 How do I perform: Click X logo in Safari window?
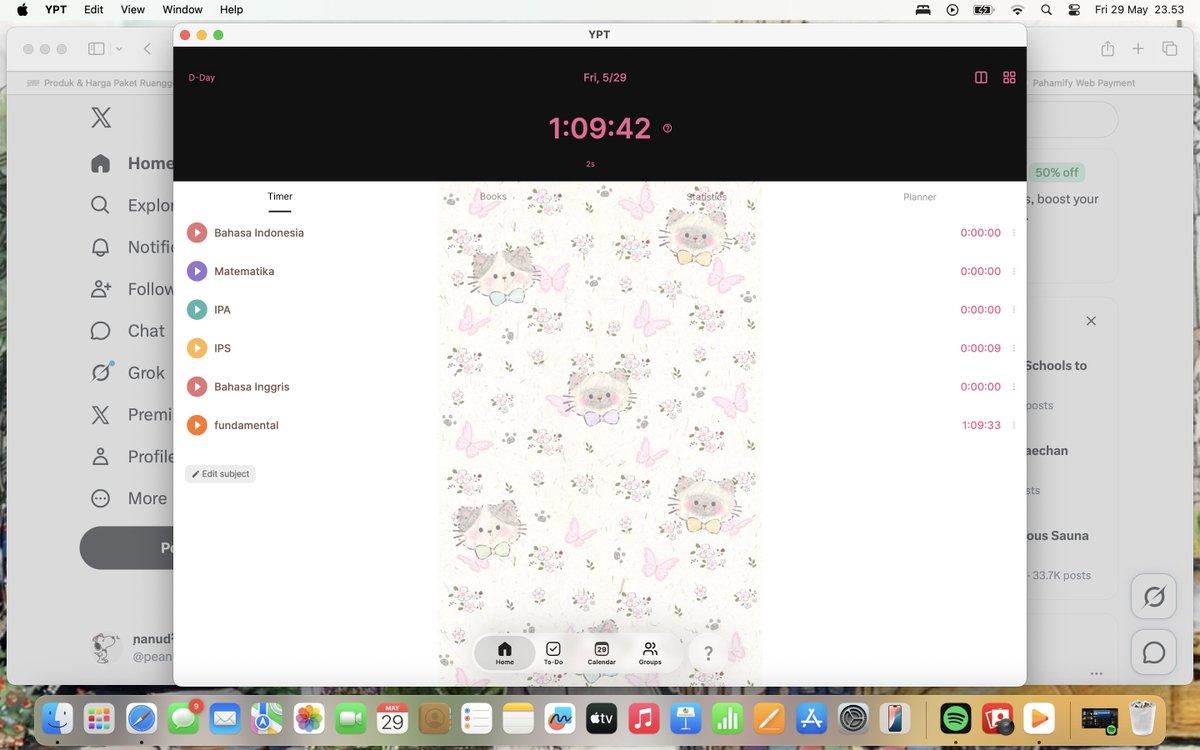tap(101, 117)
